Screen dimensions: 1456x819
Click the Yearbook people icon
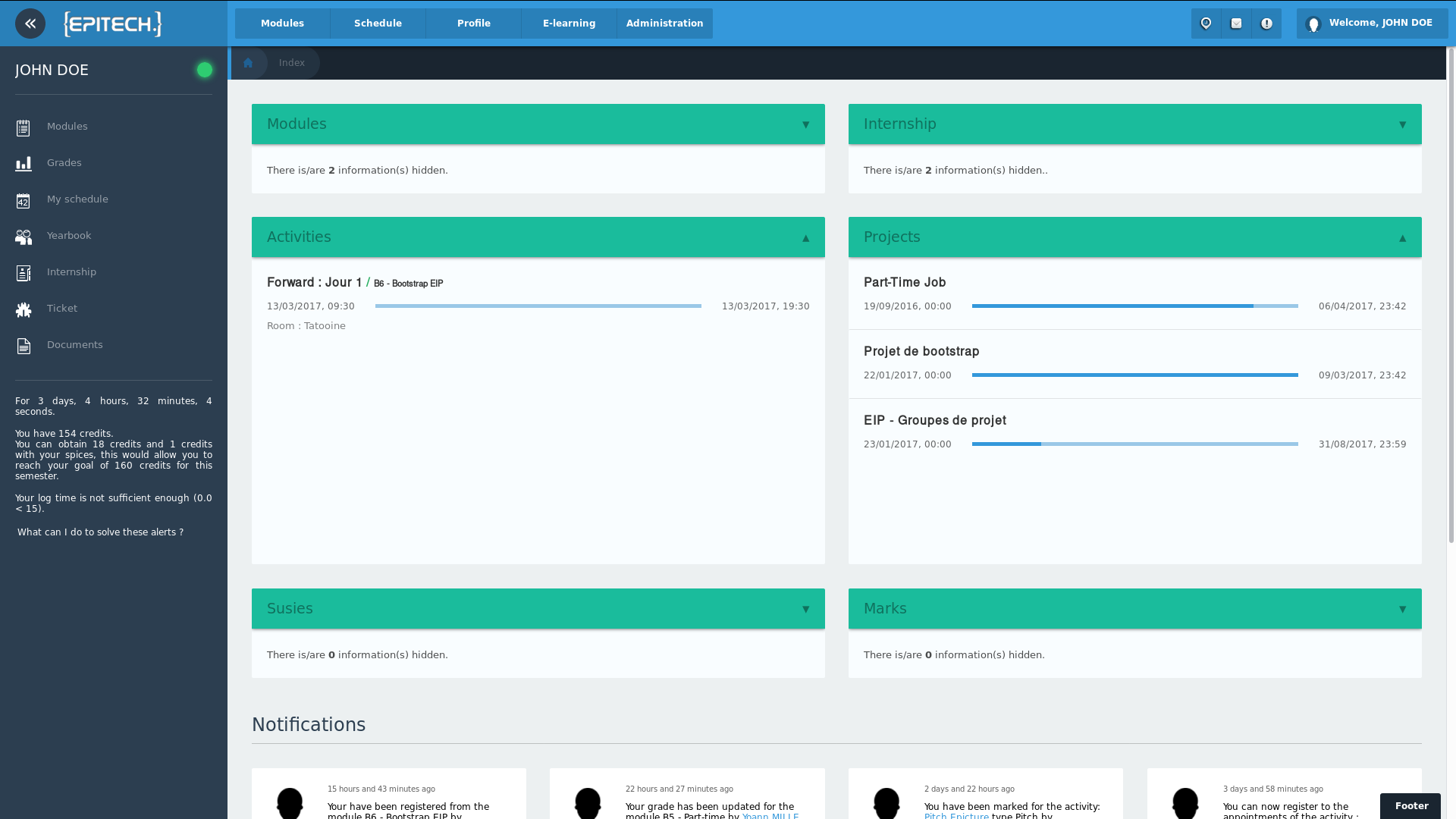[24, 235]
